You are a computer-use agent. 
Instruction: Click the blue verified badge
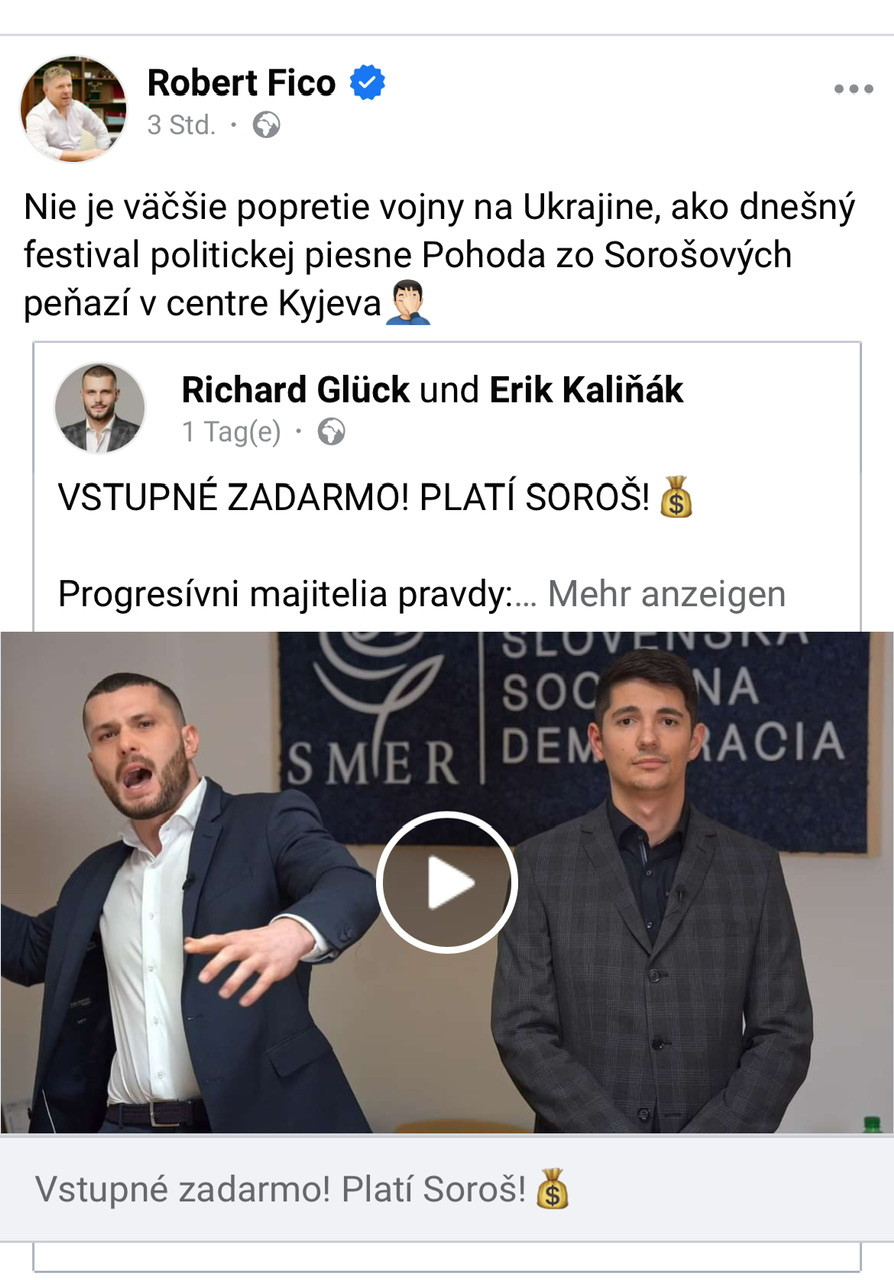click(x=367, y=83)
